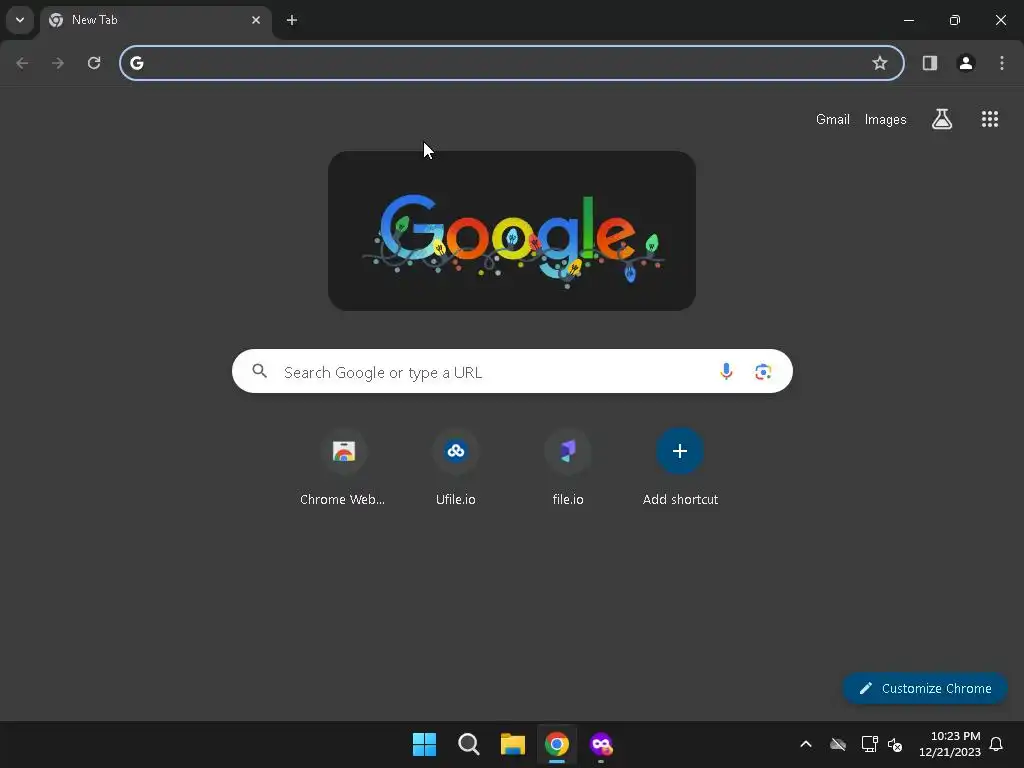Search by image with Google Lens
Screen dimensions: 1024x768
click(763, 372)
